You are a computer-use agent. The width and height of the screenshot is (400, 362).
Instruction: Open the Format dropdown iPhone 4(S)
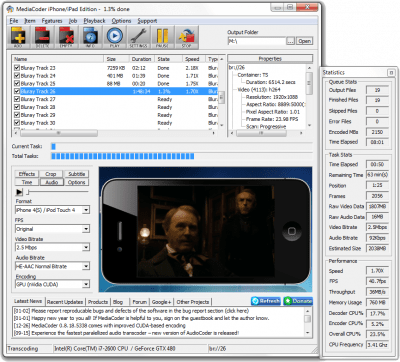[x=86, y=210]
